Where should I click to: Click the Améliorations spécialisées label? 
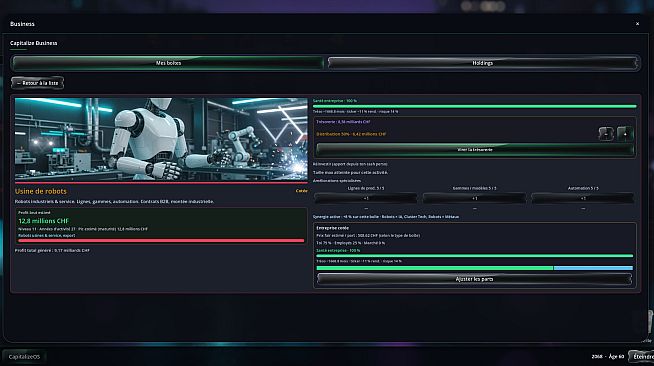[337, 180]
